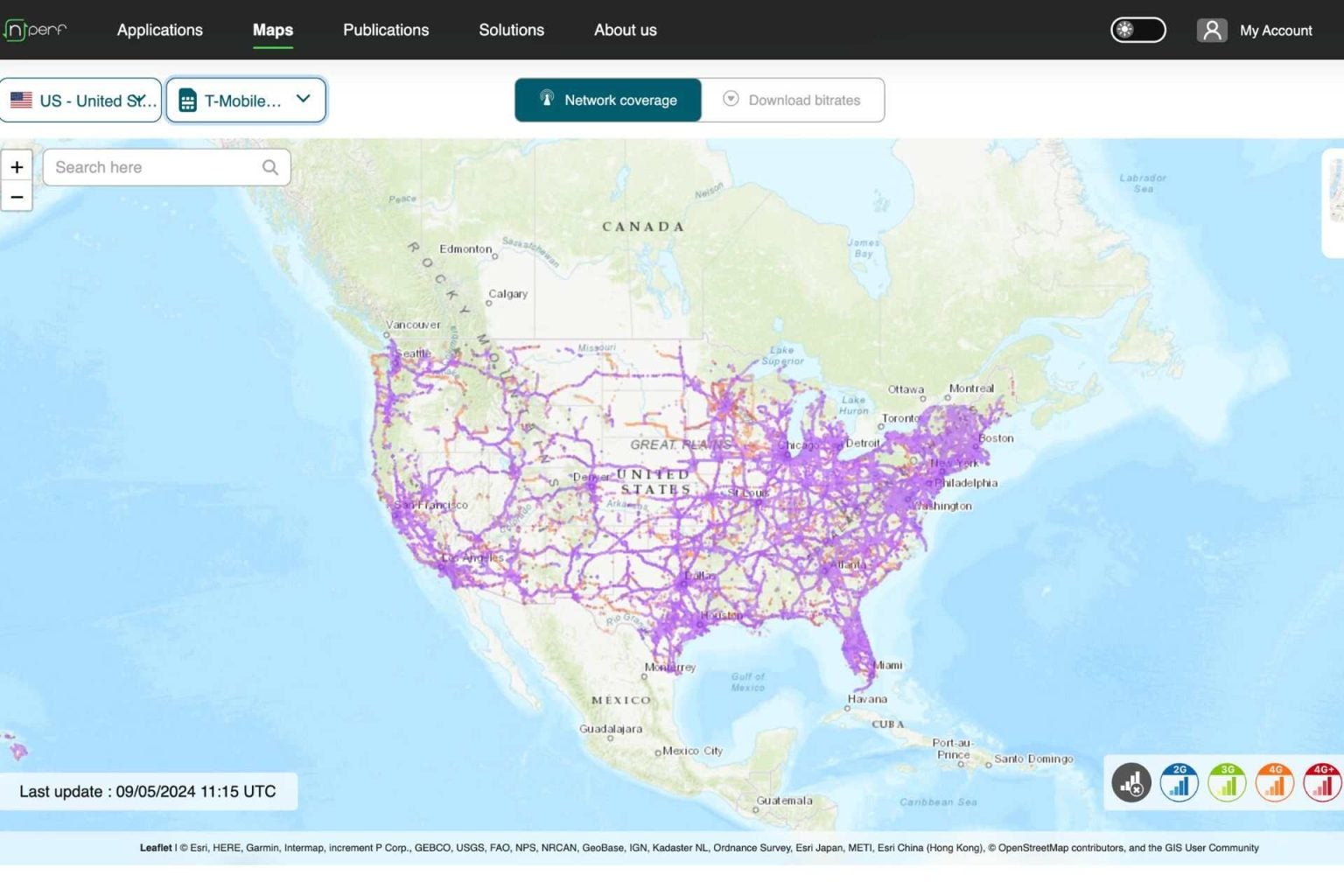Zoom out of the map
This screenshot has height=896, width=1344.
pyautogui.click(x=17, y=197)
